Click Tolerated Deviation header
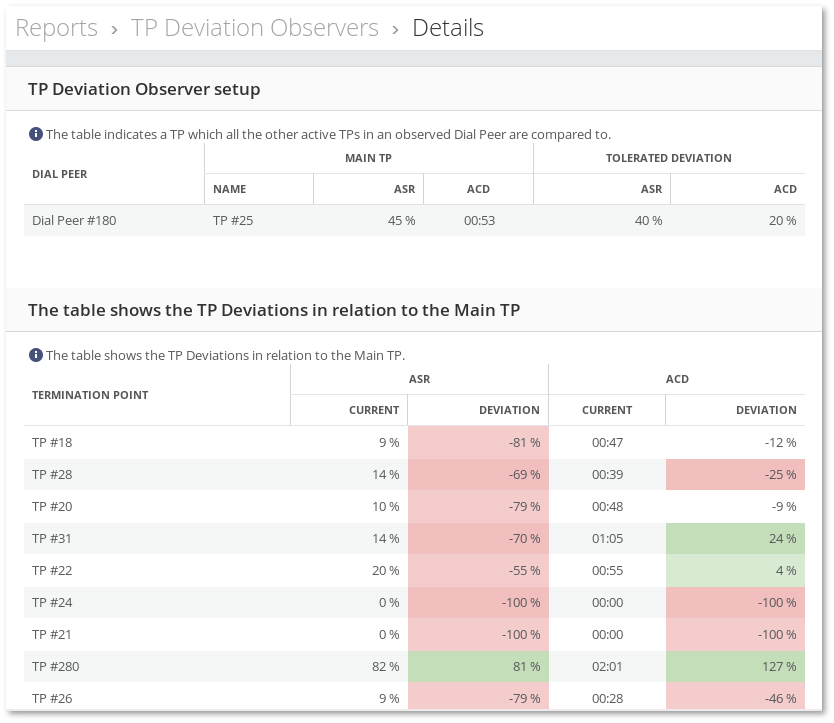 [x=668, y=158]
